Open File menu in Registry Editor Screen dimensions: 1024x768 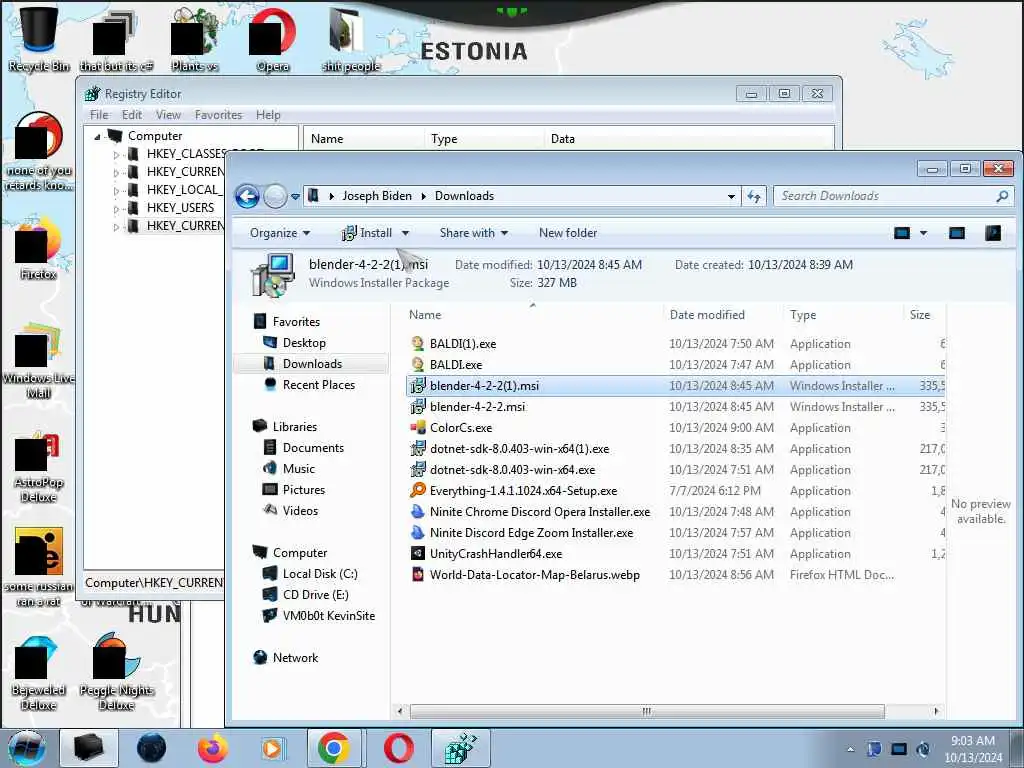(x=99, y=115)
